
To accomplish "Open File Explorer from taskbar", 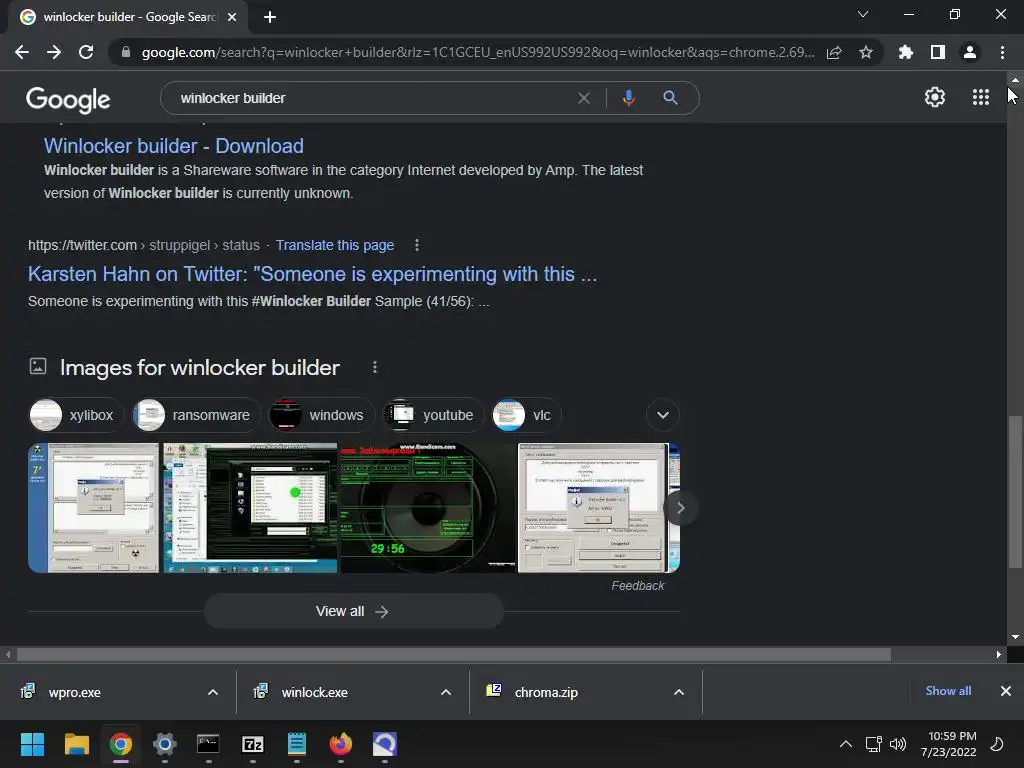I will tap(76, 744).
